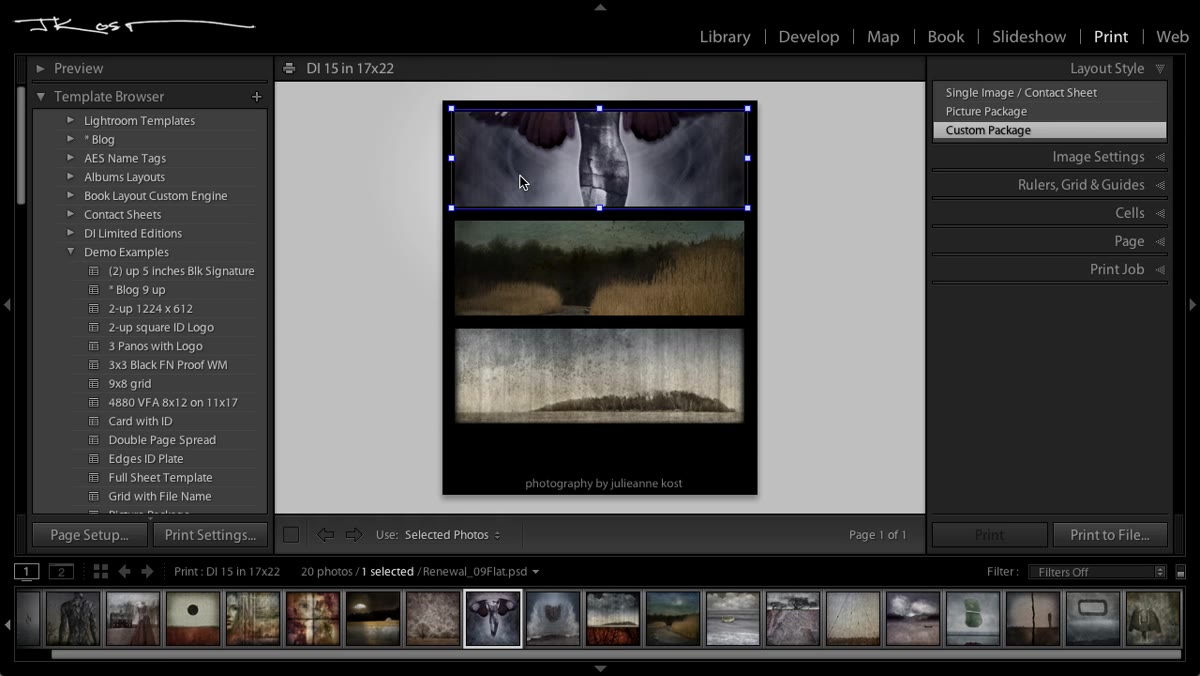Select red sun thumbnail in filmstrip
The height and width of the screenshot is (676, 1200).
click(193, 619)
